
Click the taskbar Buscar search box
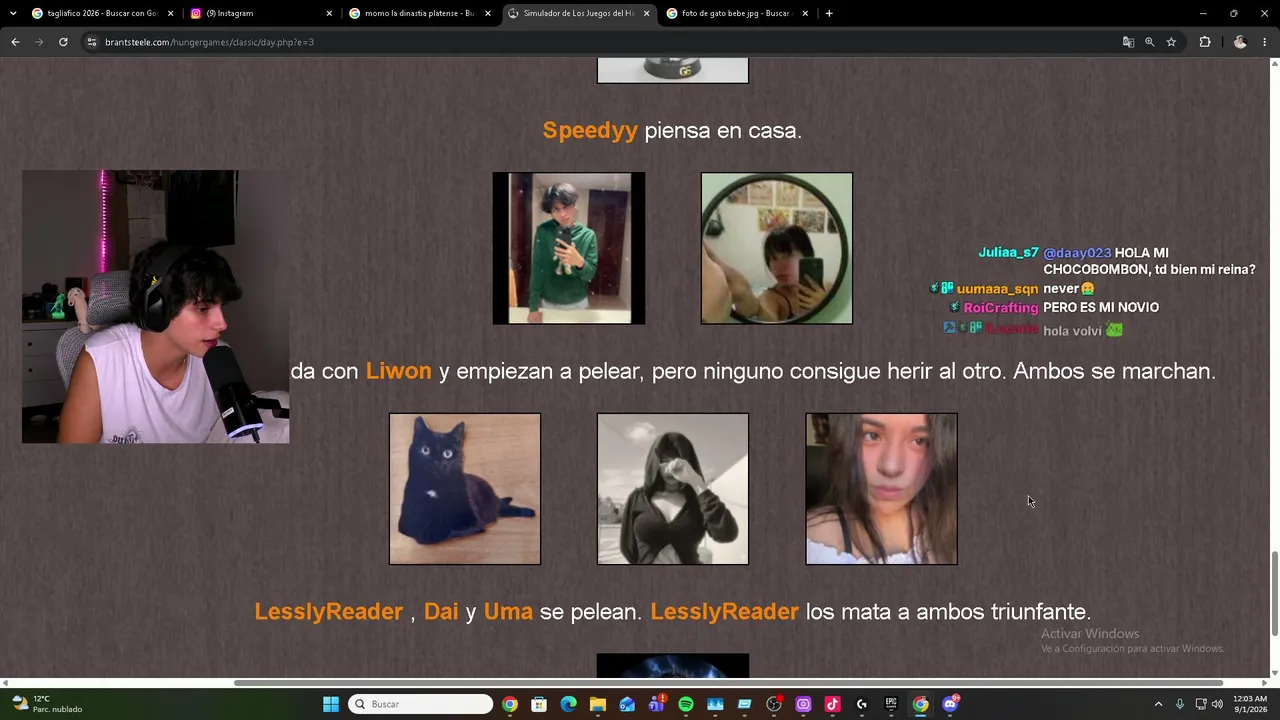pyautogui.click(x=421, y=704)
